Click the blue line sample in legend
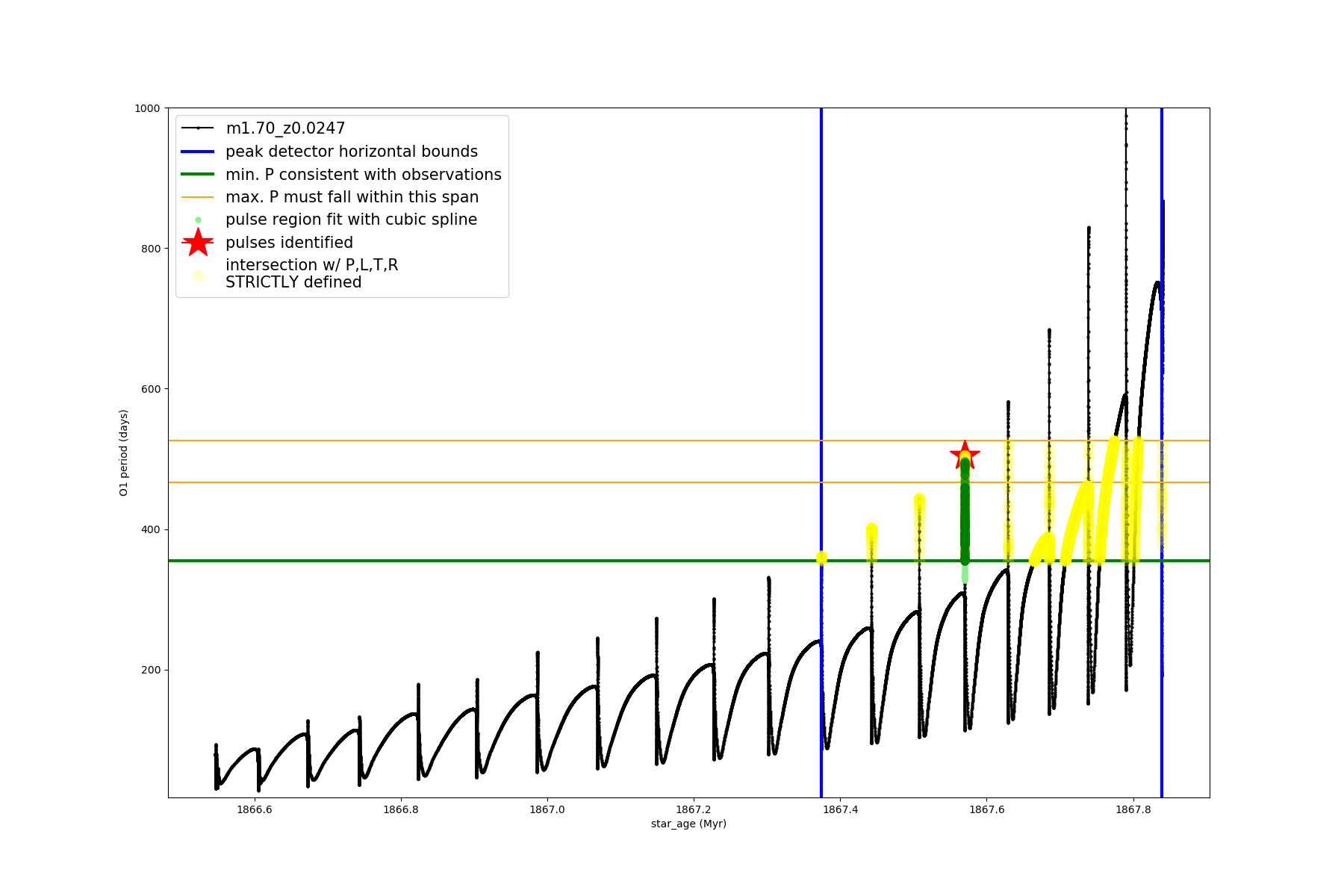The image size is (1344, 896). (198, 152)
